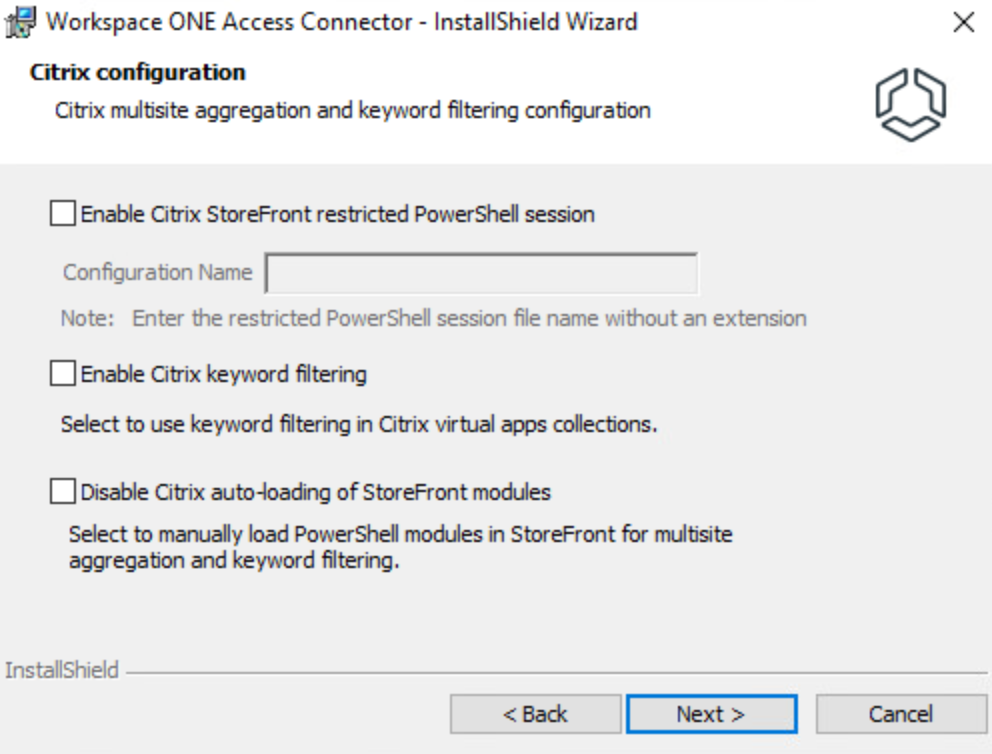Check Disable Citrix auto-loading of StoreFront modules
The height and width of the screenshot is (754, 992).
click(63, 492)
